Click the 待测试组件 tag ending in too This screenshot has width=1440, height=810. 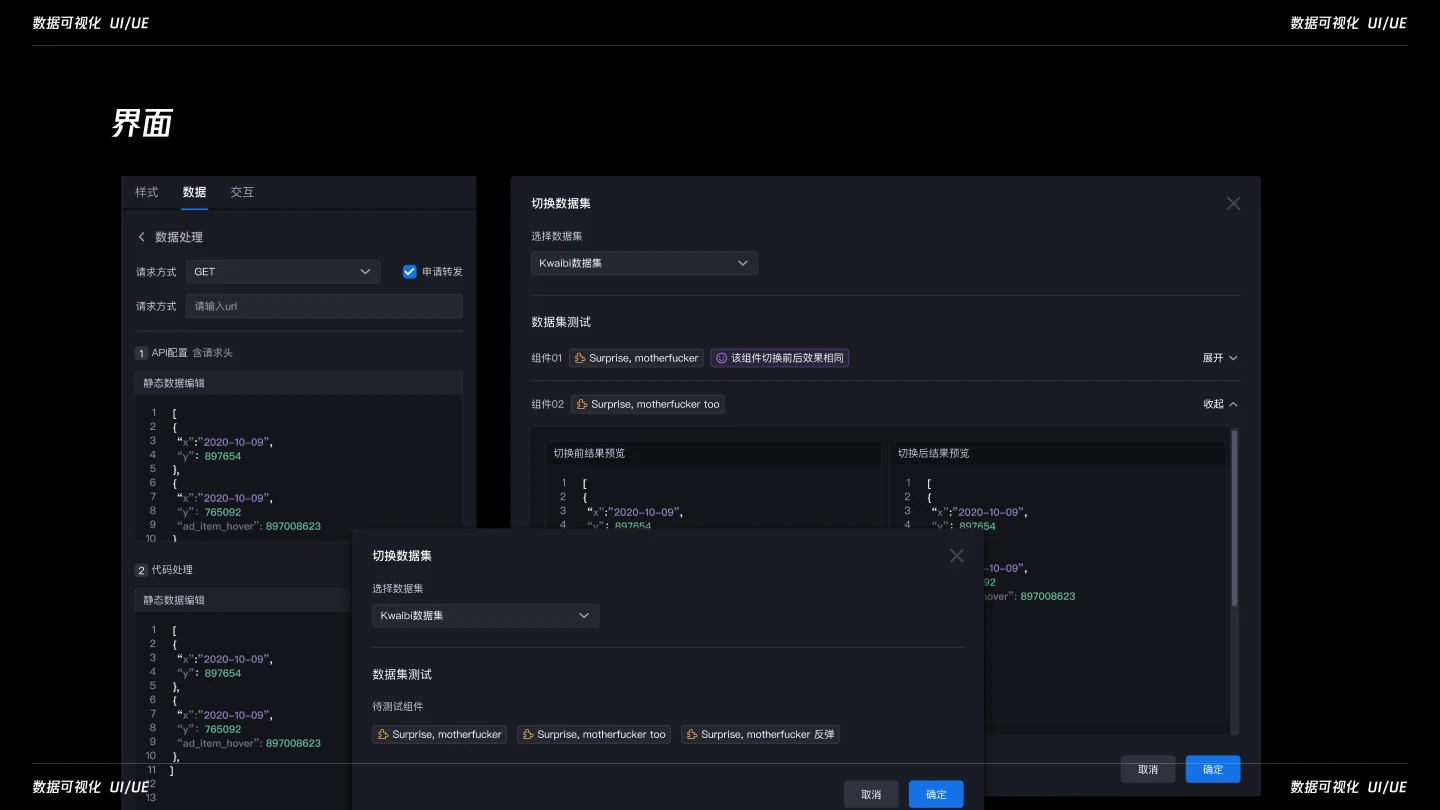(x=594, y=734)
